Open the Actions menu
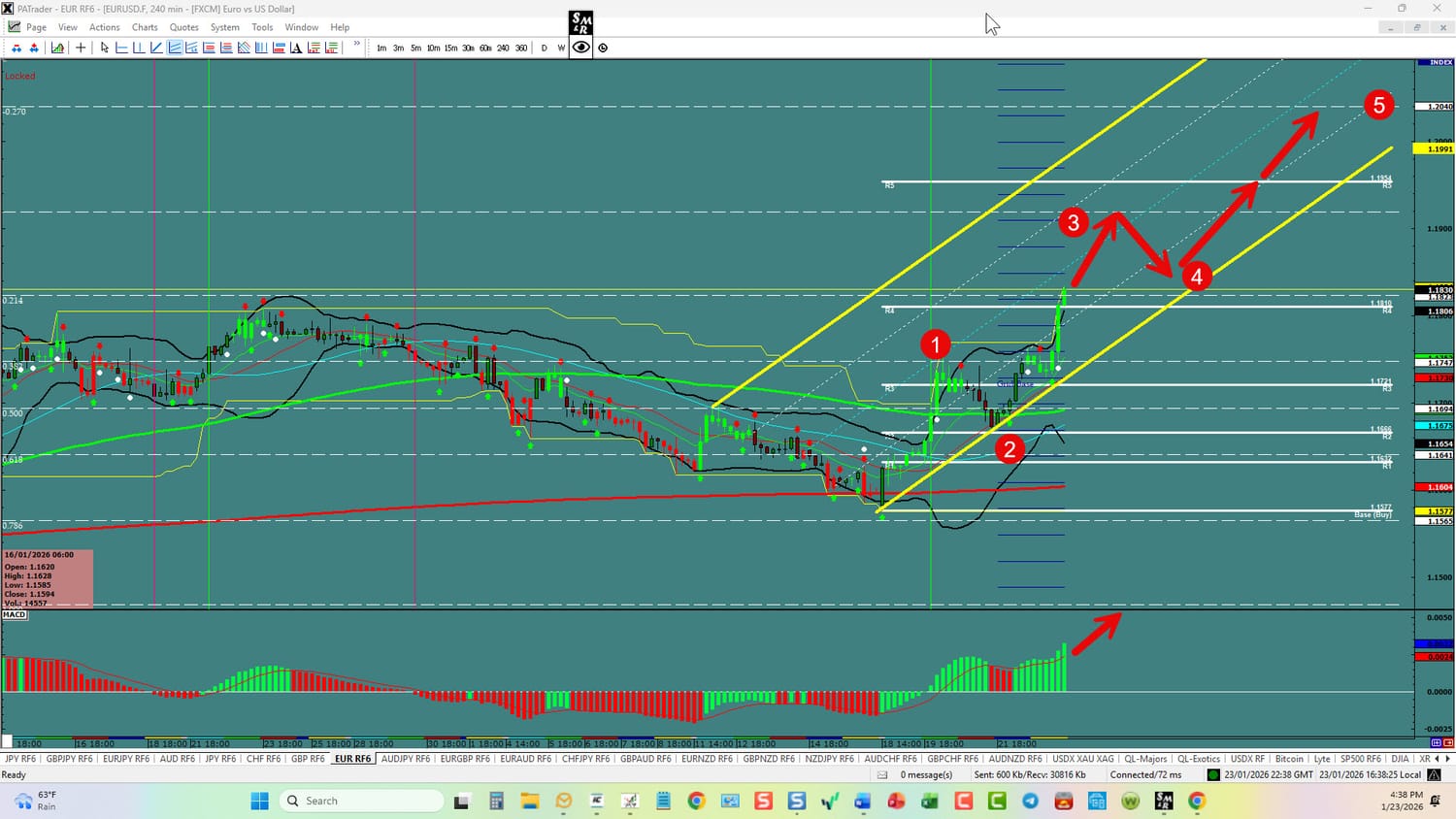The width and height of the screenshot is (1456, 819). 105,27
